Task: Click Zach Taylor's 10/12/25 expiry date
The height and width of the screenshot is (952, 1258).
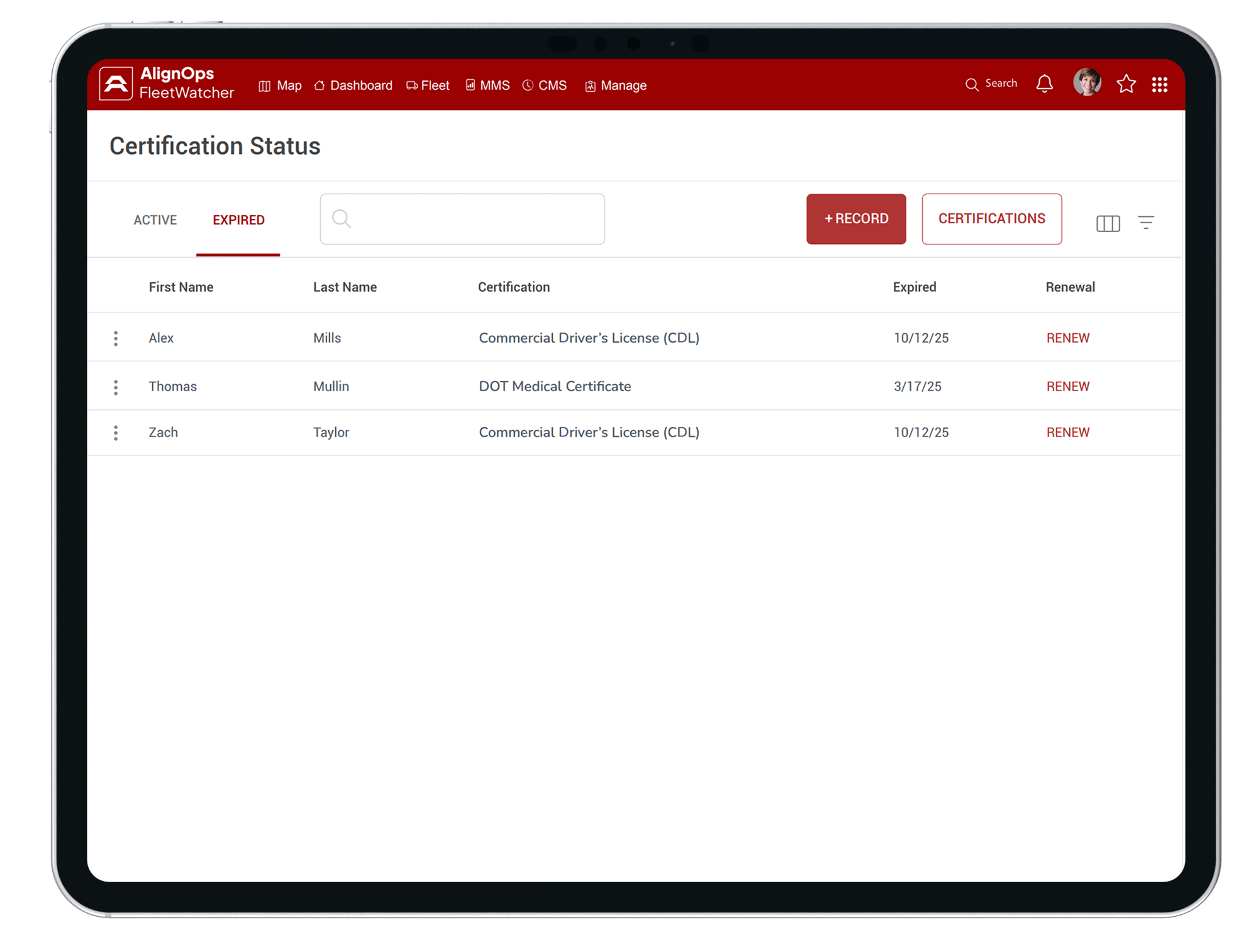Action: point(921,432)
